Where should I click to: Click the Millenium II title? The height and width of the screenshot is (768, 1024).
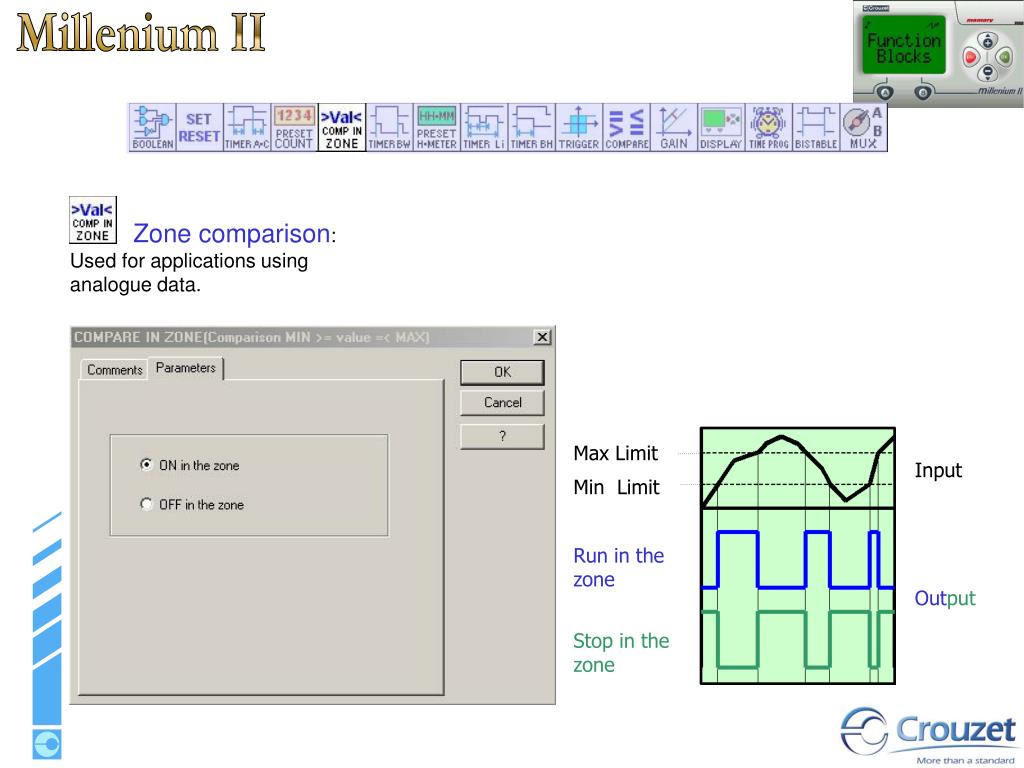point(140,33)
